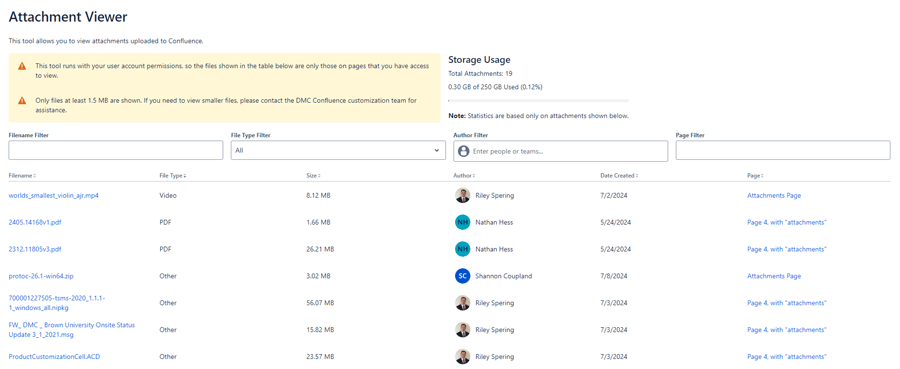This screenshot has width=900, height=369.
Task: Focus the Page Filter text box
Action: [x=783, y=150]
